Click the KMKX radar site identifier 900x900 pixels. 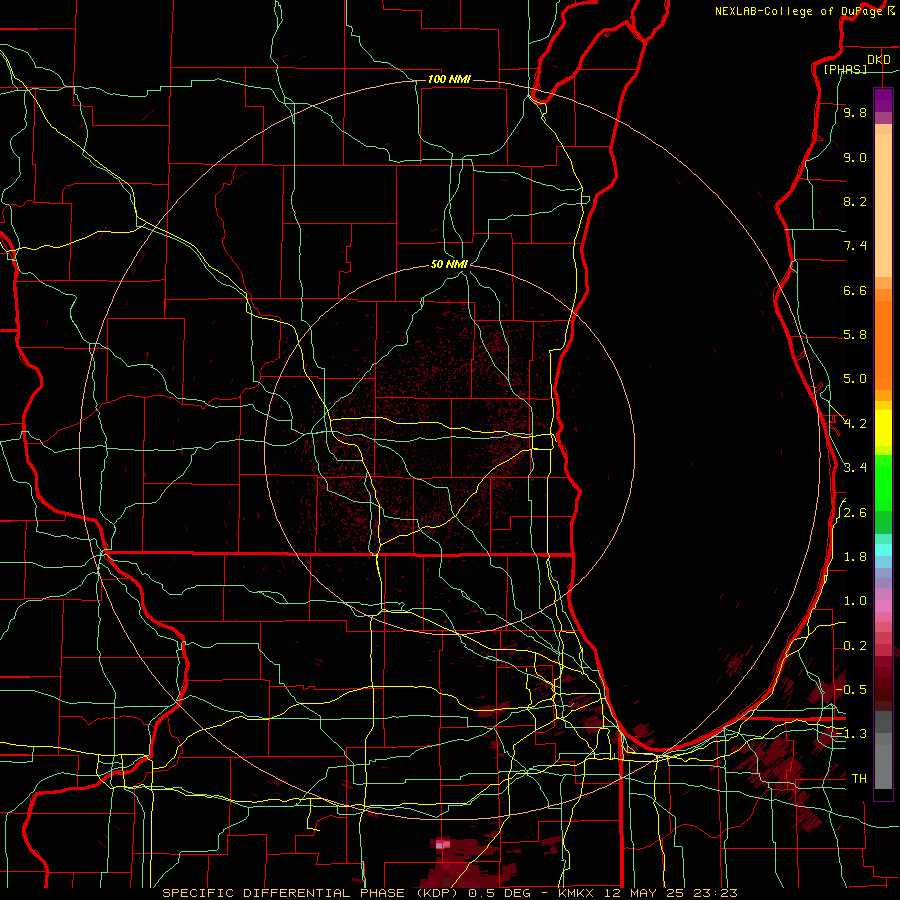[x=577, y=893]
